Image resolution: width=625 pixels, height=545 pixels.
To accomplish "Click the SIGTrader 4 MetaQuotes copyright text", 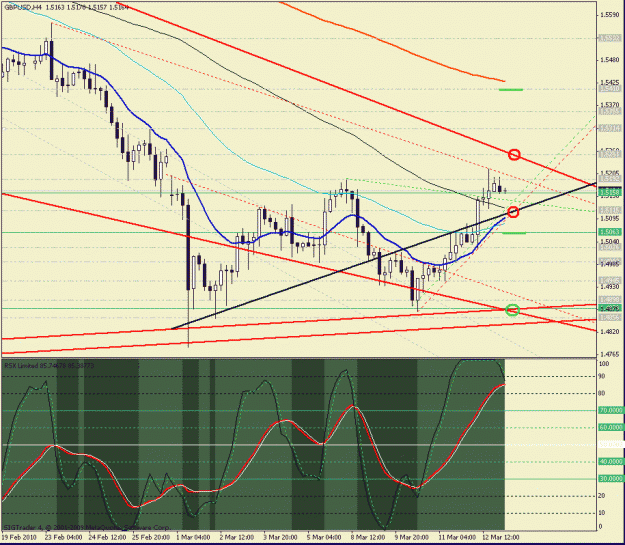I will 86,527.
